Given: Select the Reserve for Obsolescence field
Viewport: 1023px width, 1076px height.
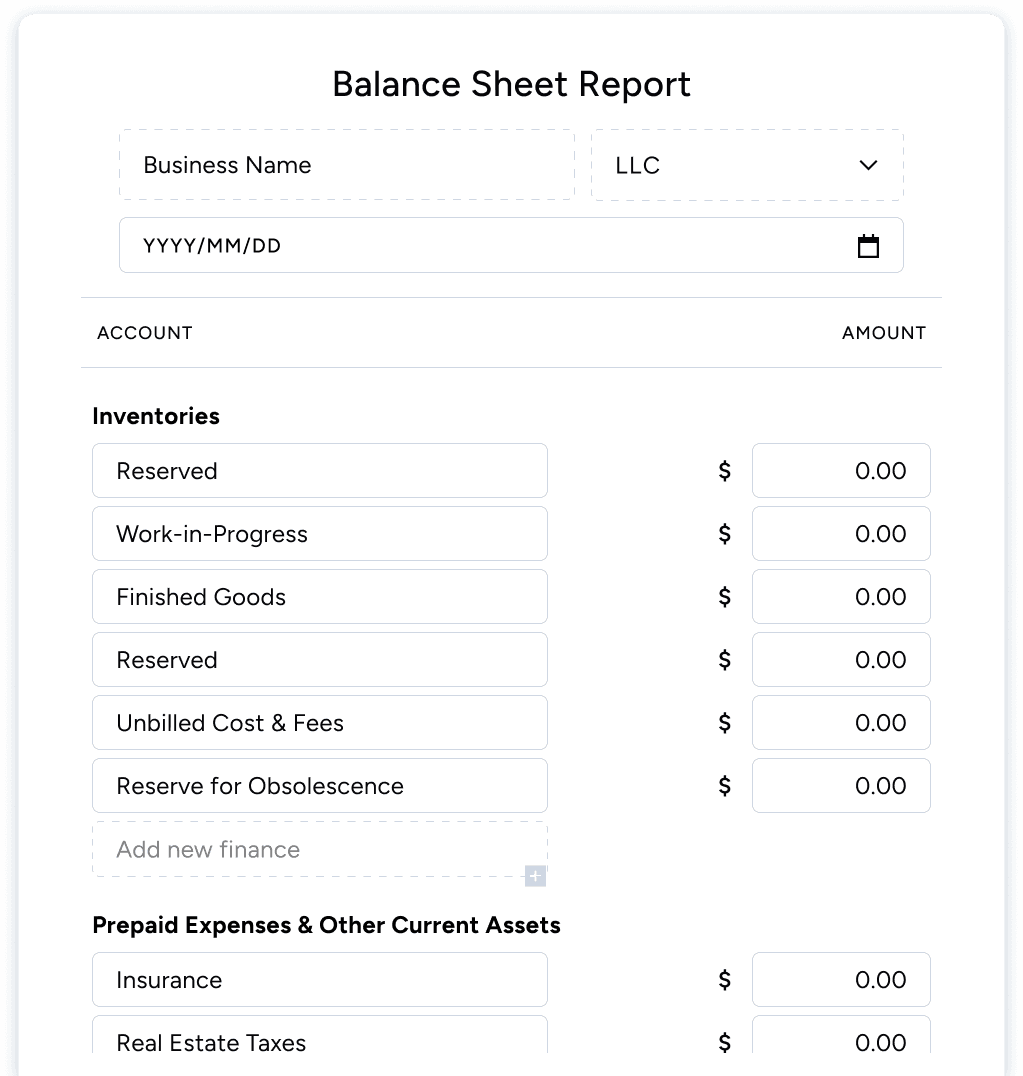Looking at the screenshot, I should coord(319,785).
